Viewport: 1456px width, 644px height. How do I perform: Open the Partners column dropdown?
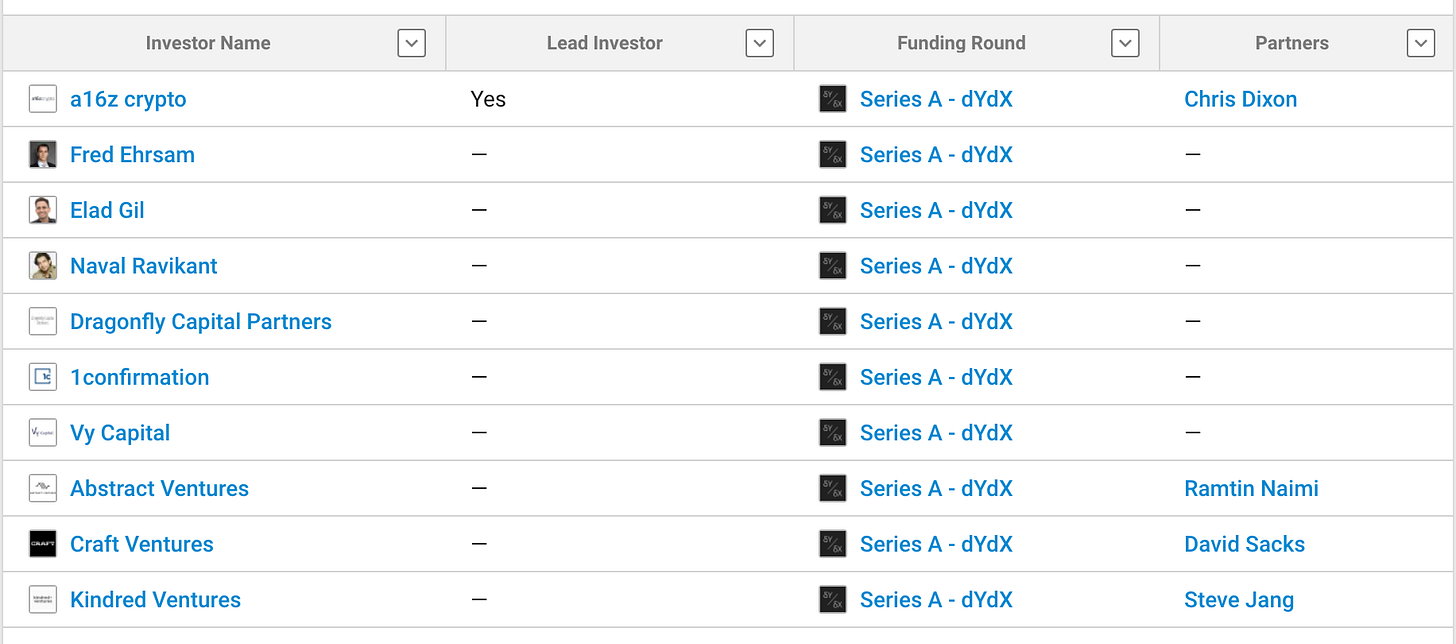[1421, 43]
